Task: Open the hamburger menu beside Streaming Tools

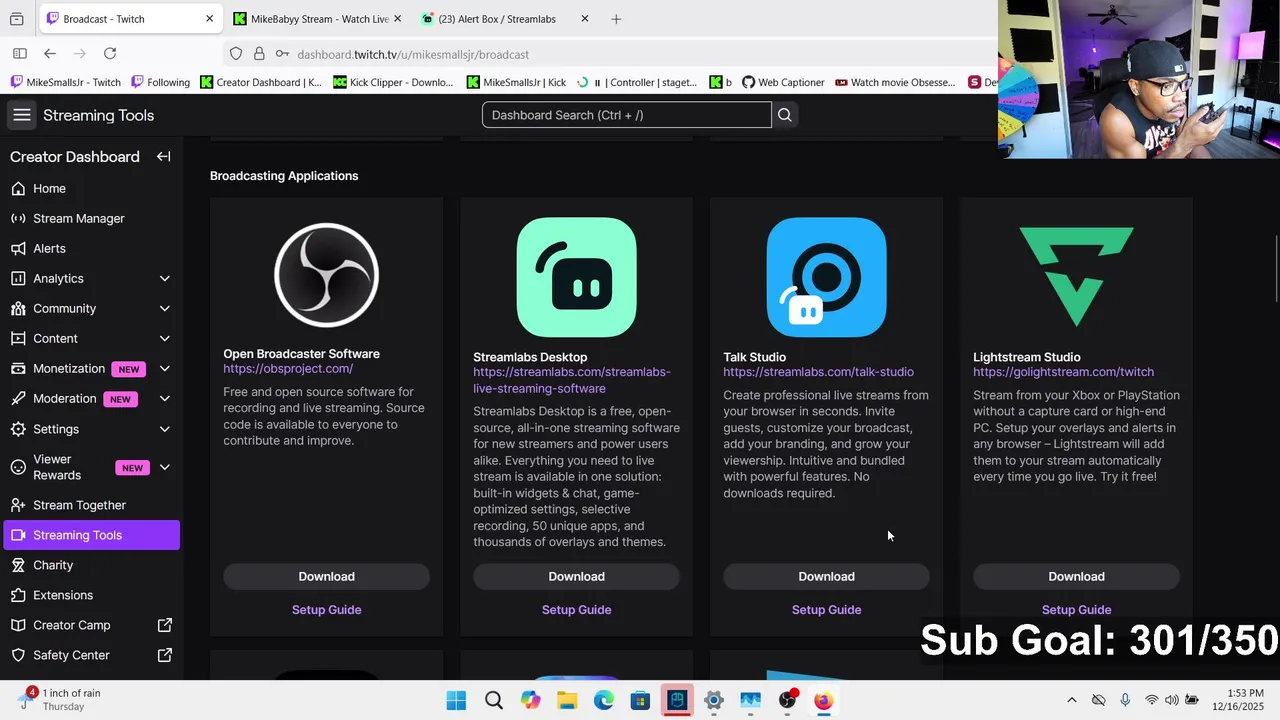Action: click(21, 115)
